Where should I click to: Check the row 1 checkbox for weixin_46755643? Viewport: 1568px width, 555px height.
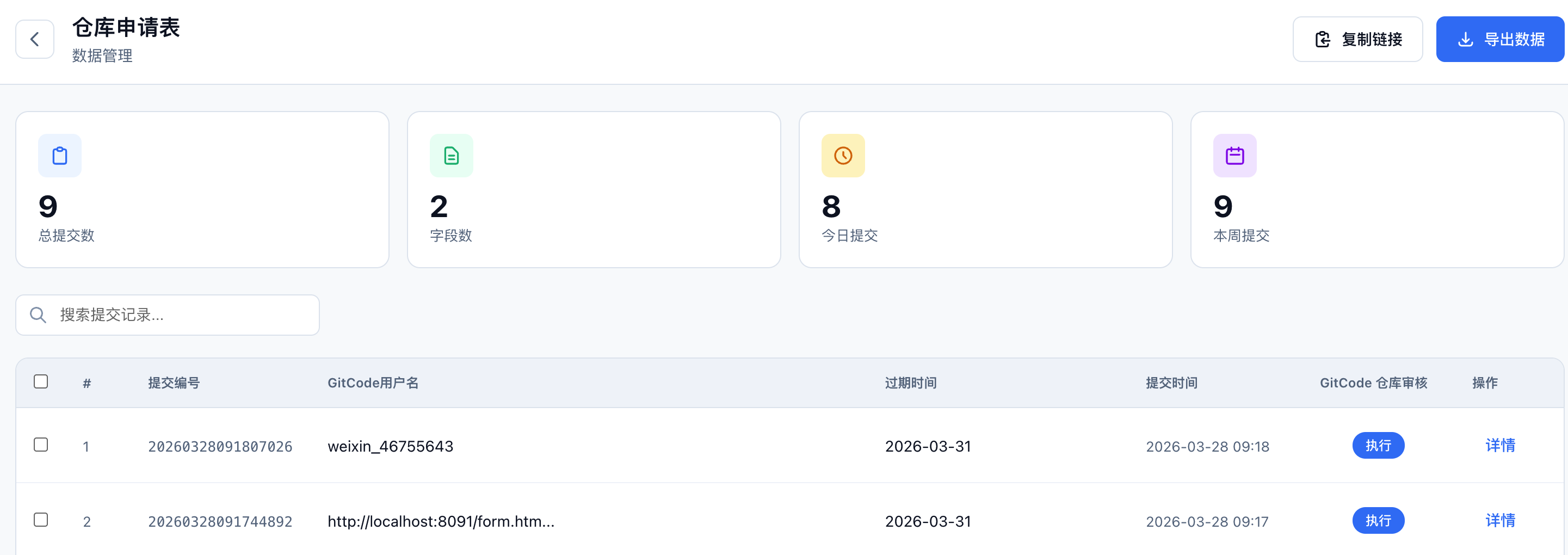41,445
